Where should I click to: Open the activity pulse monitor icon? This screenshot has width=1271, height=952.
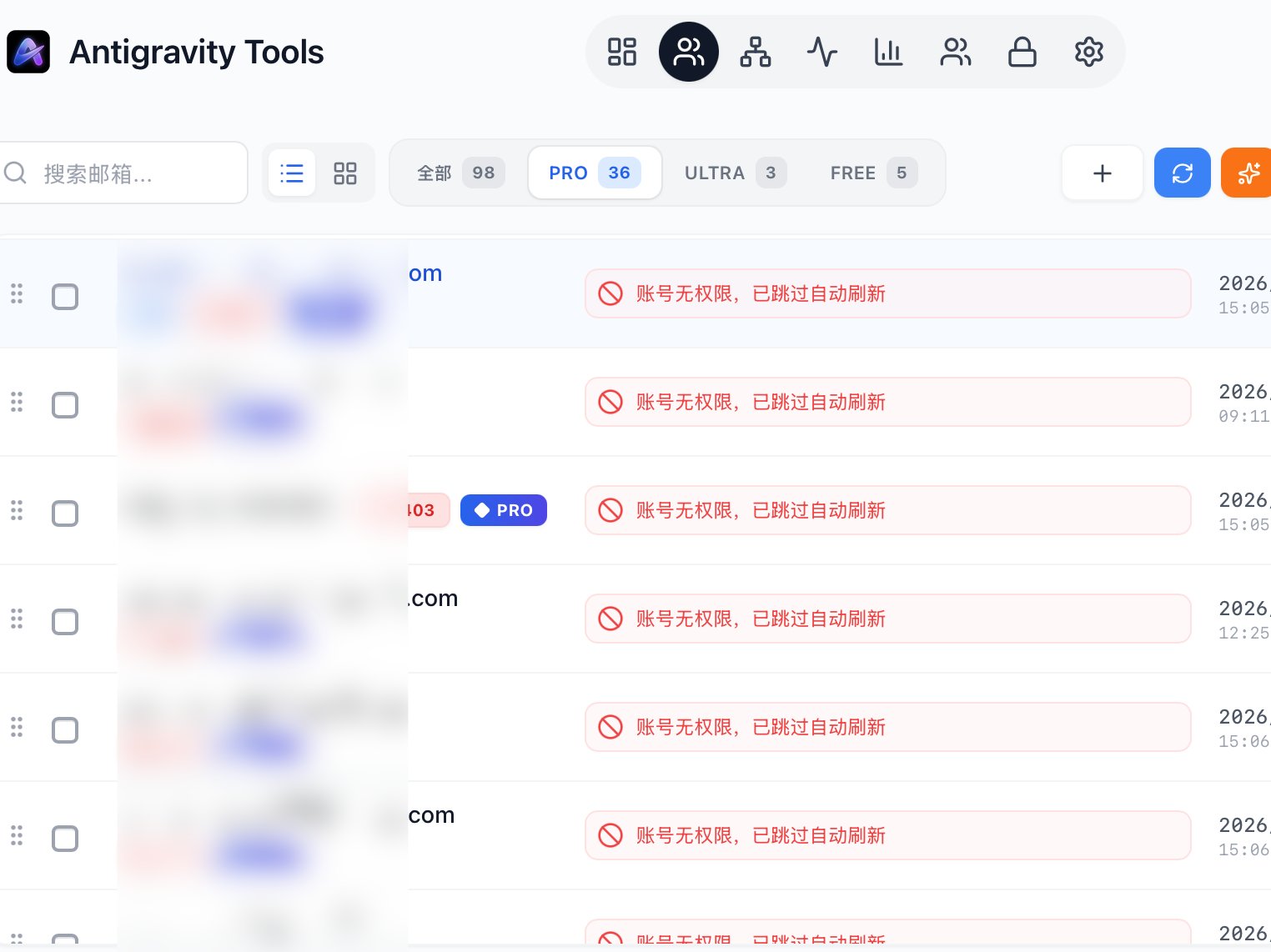(x=821, y=52)
